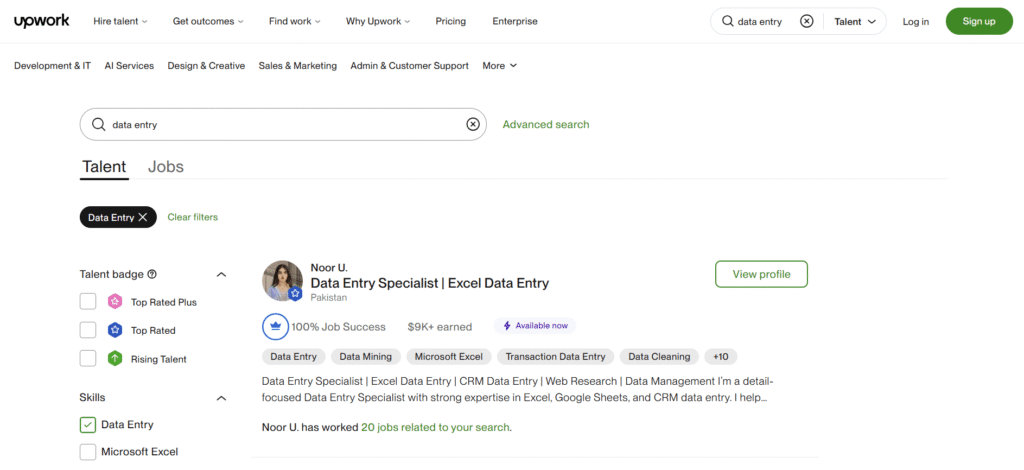
Task: Select the Sales & Marketing category
Action: (x=298, y=65)
